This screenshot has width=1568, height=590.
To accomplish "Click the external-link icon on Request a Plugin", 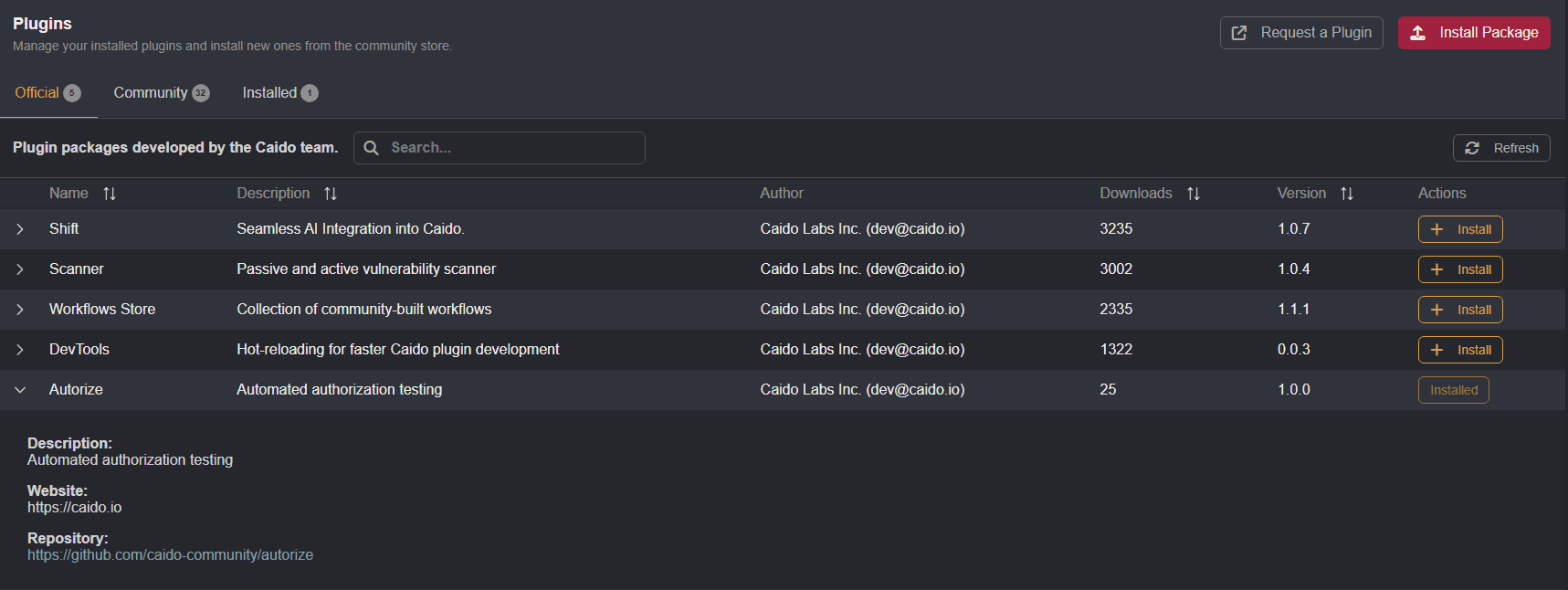I will tap(1238, 32).
